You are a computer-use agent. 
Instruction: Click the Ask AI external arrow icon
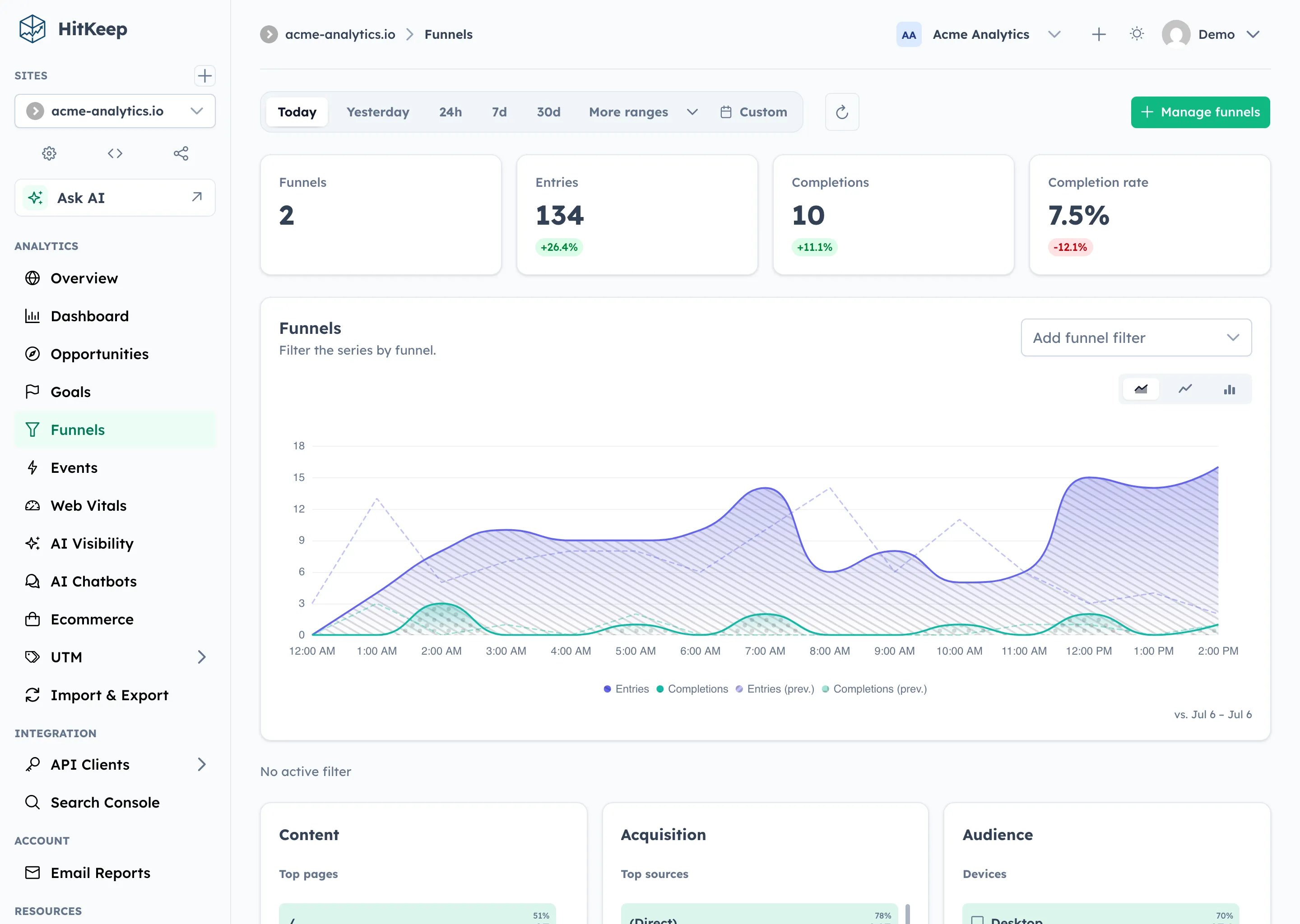[197, 197]
